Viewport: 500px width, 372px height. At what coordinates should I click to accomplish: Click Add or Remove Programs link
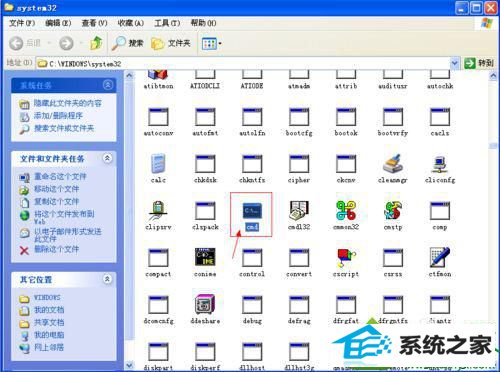click(58, 116)
